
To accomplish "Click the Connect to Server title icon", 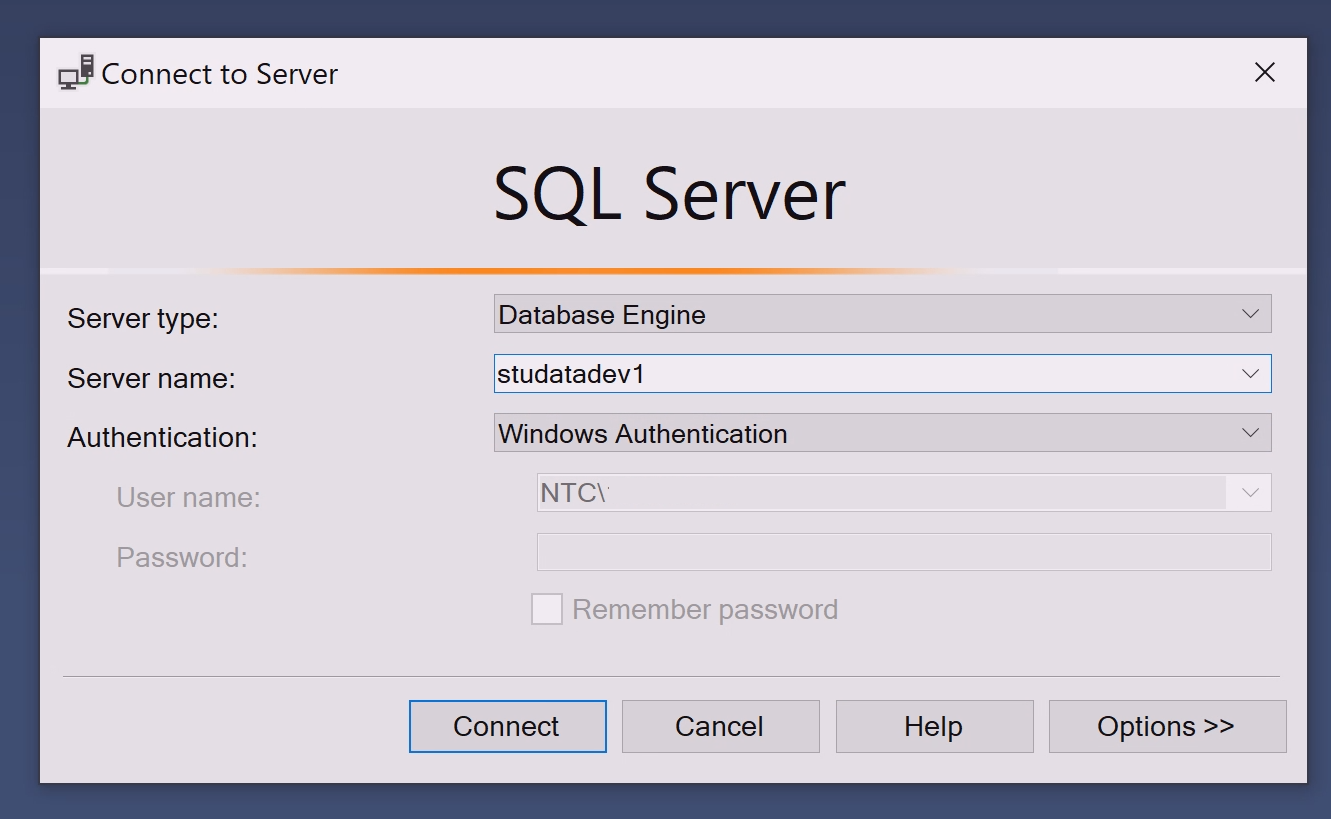I will click(76, 74).
